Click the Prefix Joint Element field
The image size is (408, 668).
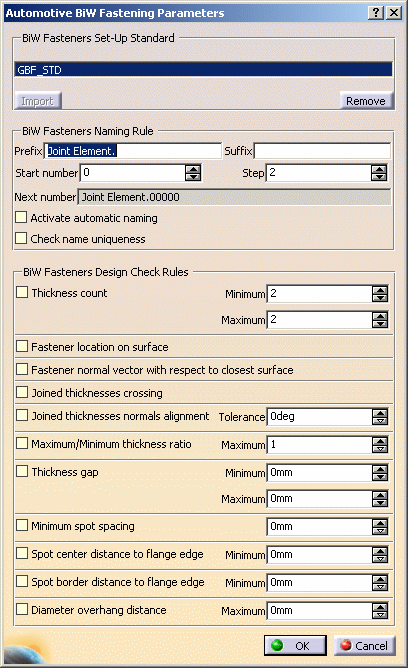coord(133,151)
